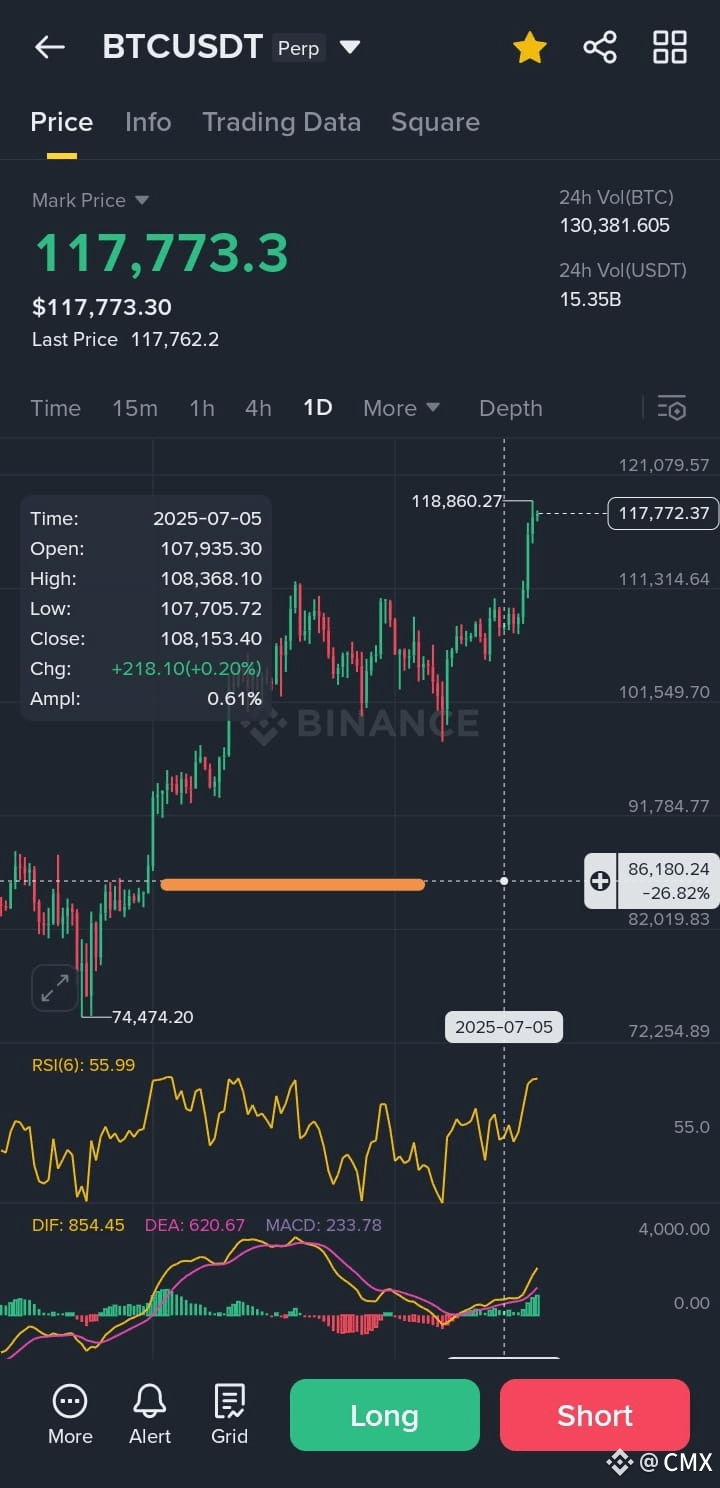Open the More menu icon at bottom
This screenshot has height=1488, width=720.
(70, 1415)
